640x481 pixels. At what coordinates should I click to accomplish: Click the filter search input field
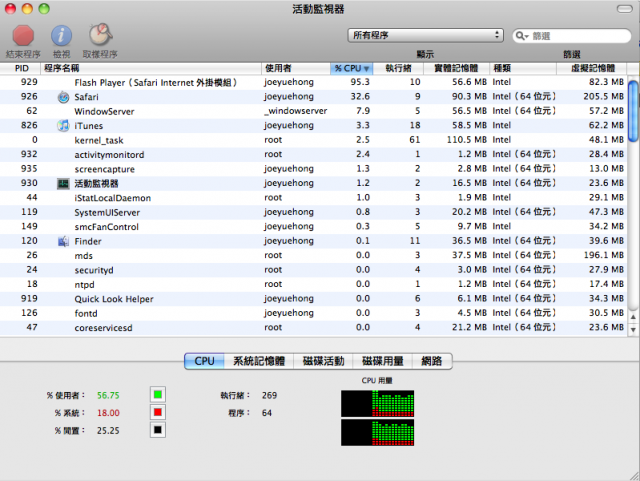pos(571,36)
